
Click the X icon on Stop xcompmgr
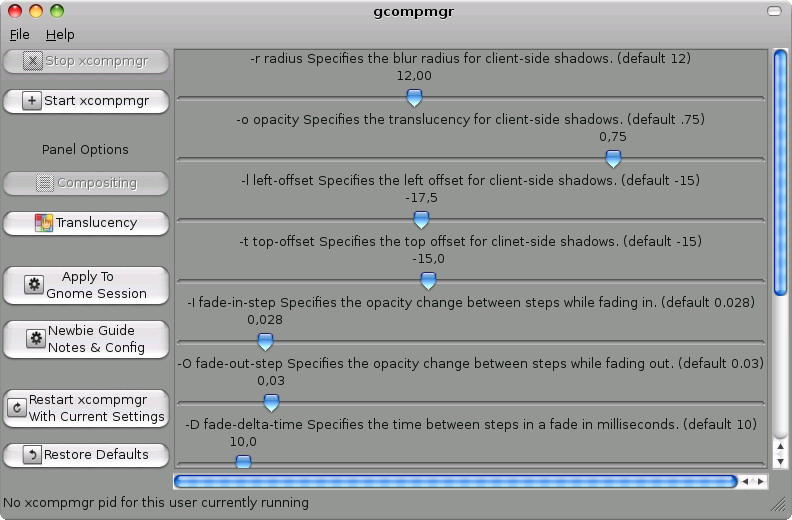[x=32, y=61]
